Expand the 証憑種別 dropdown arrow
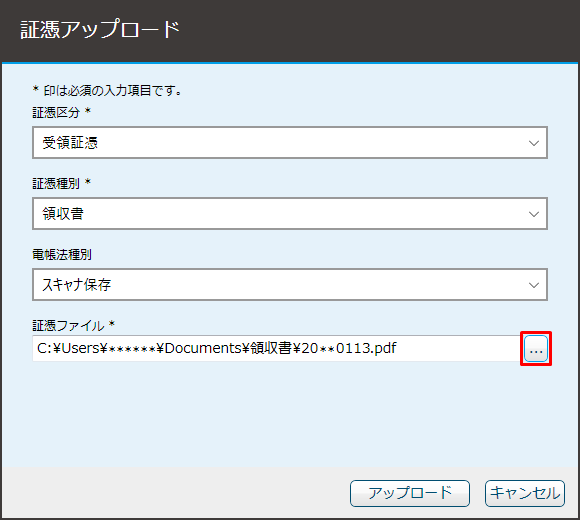This screenshot has height=520, width=580. pyautogui.click(x=533, y=214)
